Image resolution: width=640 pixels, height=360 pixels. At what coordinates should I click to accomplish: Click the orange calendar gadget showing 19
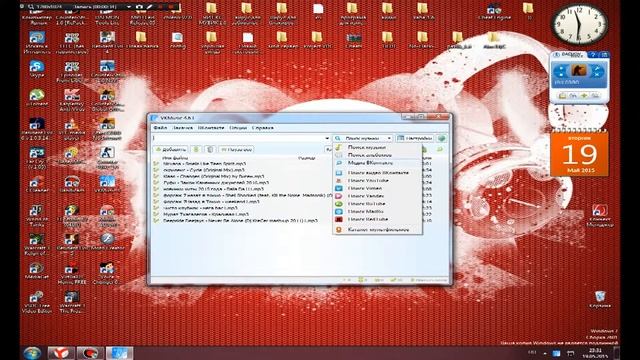[x=579, y=153]
